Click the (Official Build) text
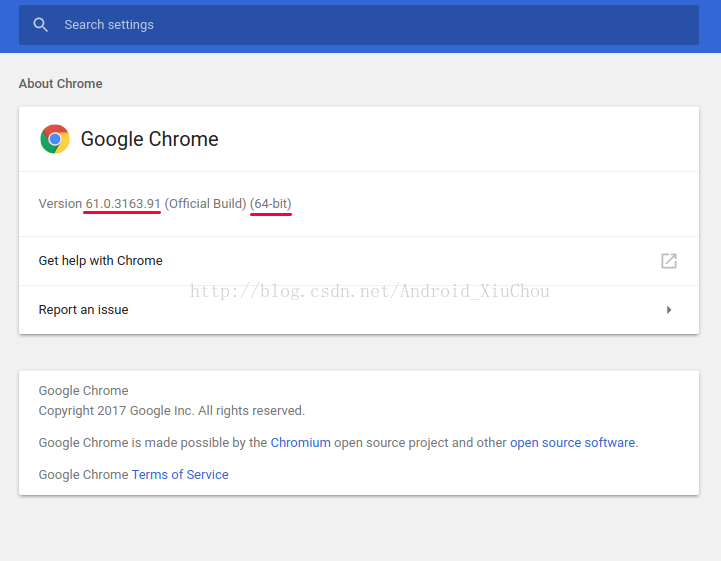721x561 pixels. pyautogui.click(x=205, y=204)
